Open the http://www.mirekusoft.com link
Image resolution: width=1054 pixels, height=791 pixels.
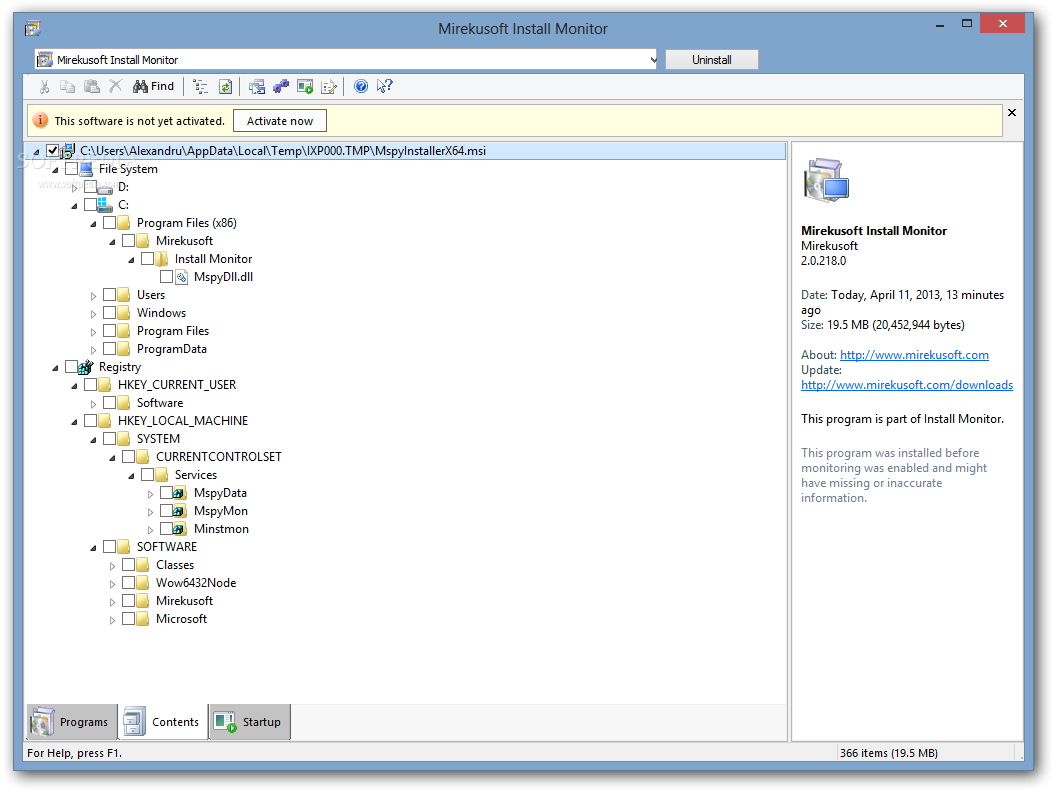pyautogui.click(x=914, y=355)
